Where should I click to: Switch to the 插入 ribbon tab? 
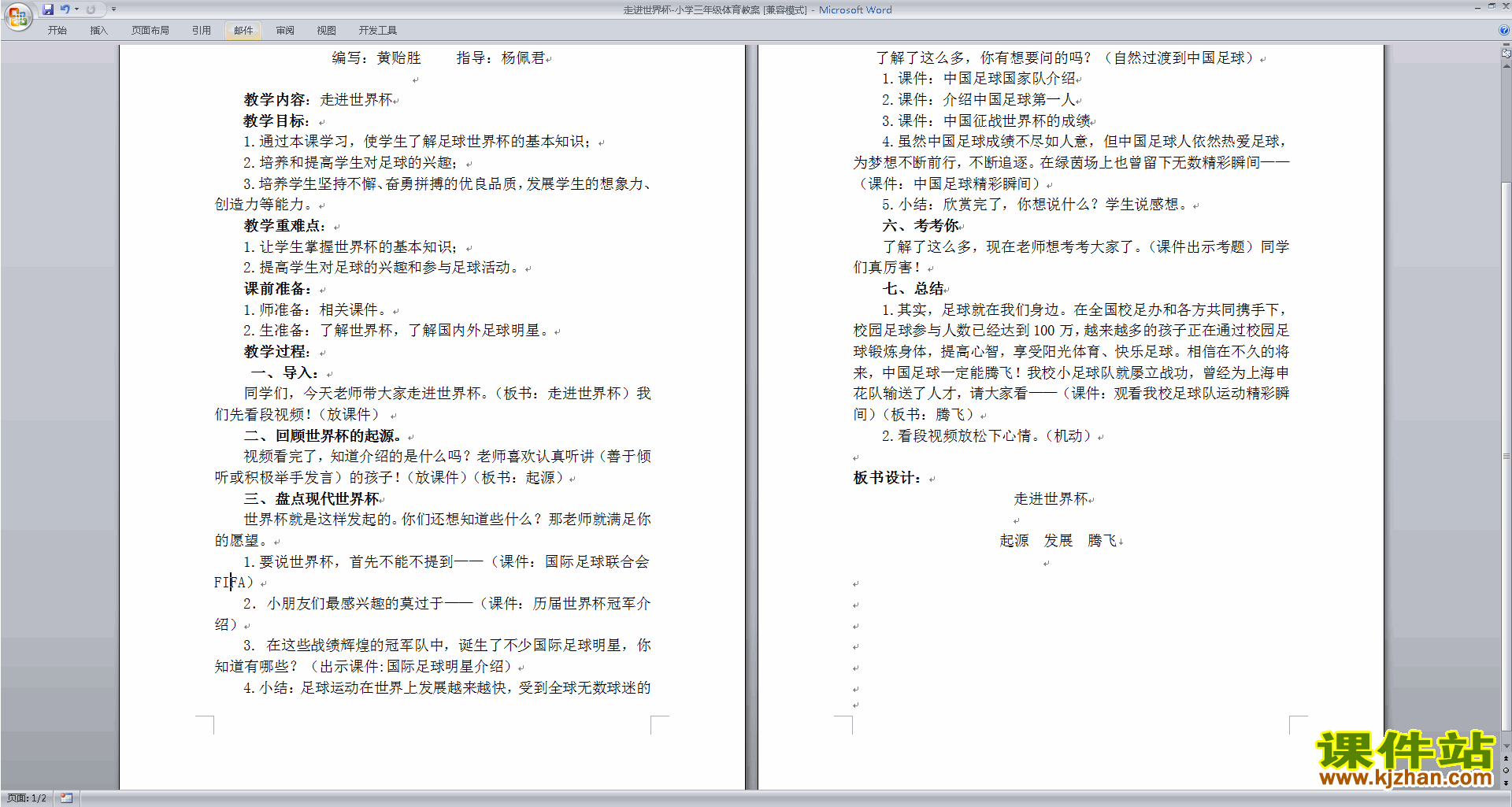click(x=98, y=31)
